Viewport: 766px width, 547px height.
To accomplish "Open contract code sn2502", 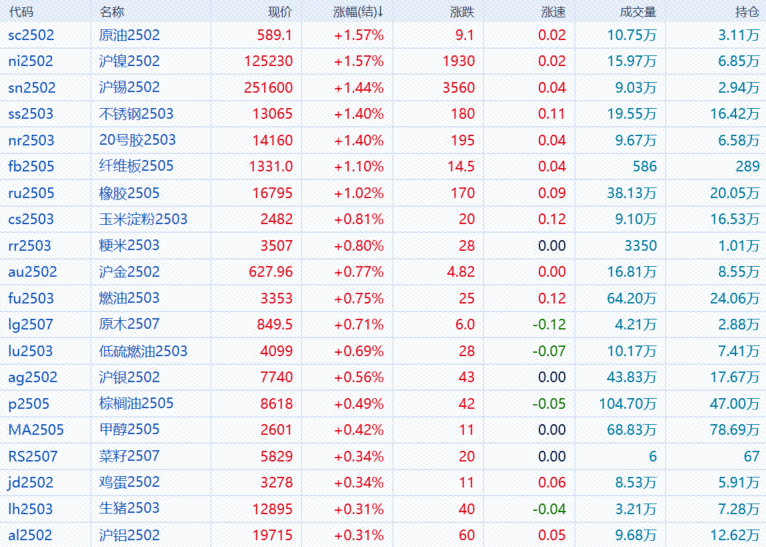I will [32, 87].
